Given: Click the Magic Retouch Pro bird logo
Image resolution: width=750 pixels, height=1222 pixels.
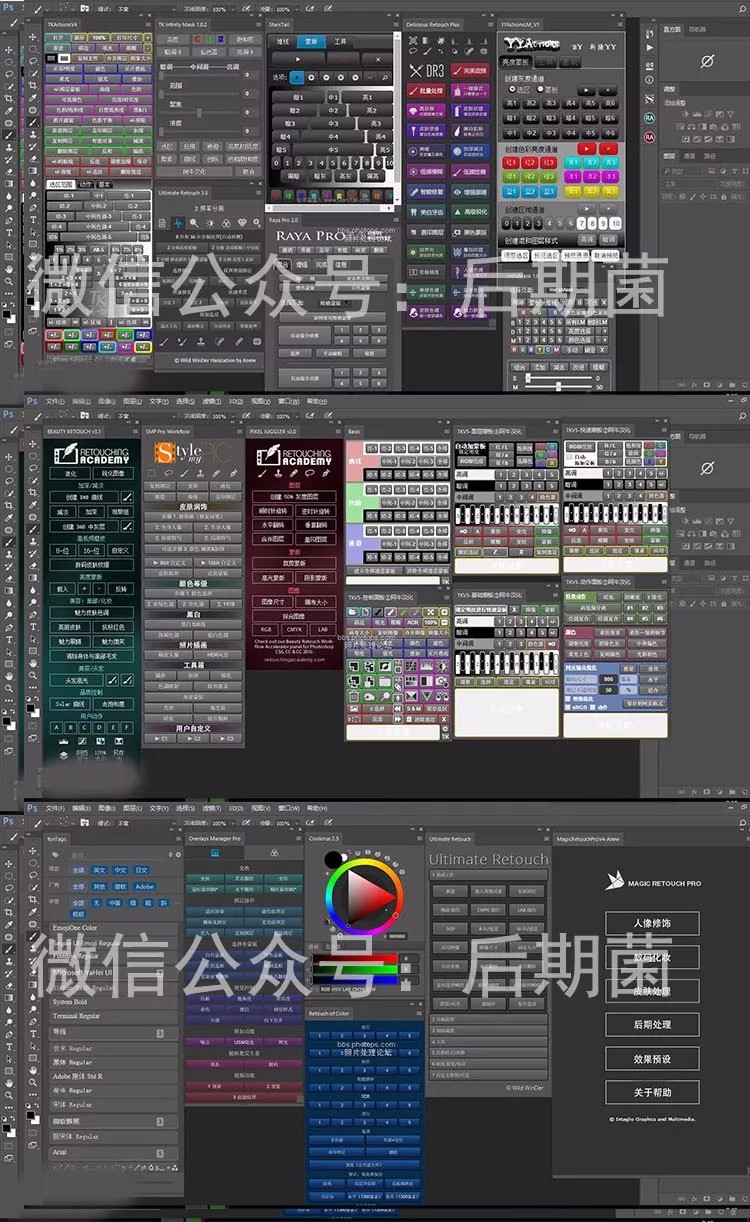Looking at the screenshot, I should tap(613, 881).
